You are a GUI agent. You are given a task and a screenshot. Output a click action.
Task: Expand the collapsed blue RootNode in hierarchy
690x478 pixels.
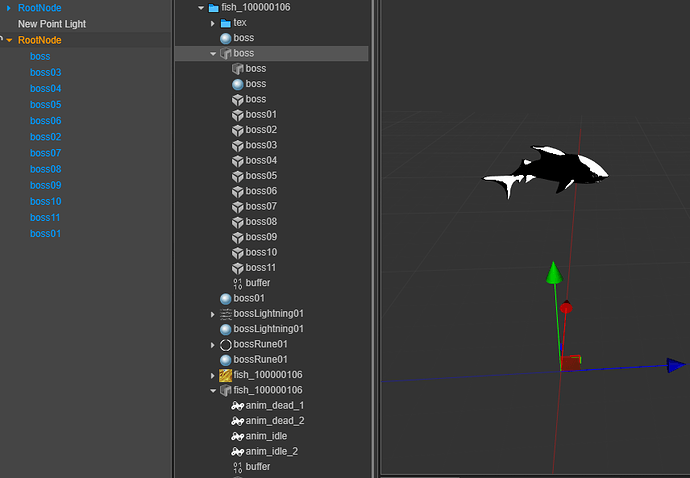[8, 8]
